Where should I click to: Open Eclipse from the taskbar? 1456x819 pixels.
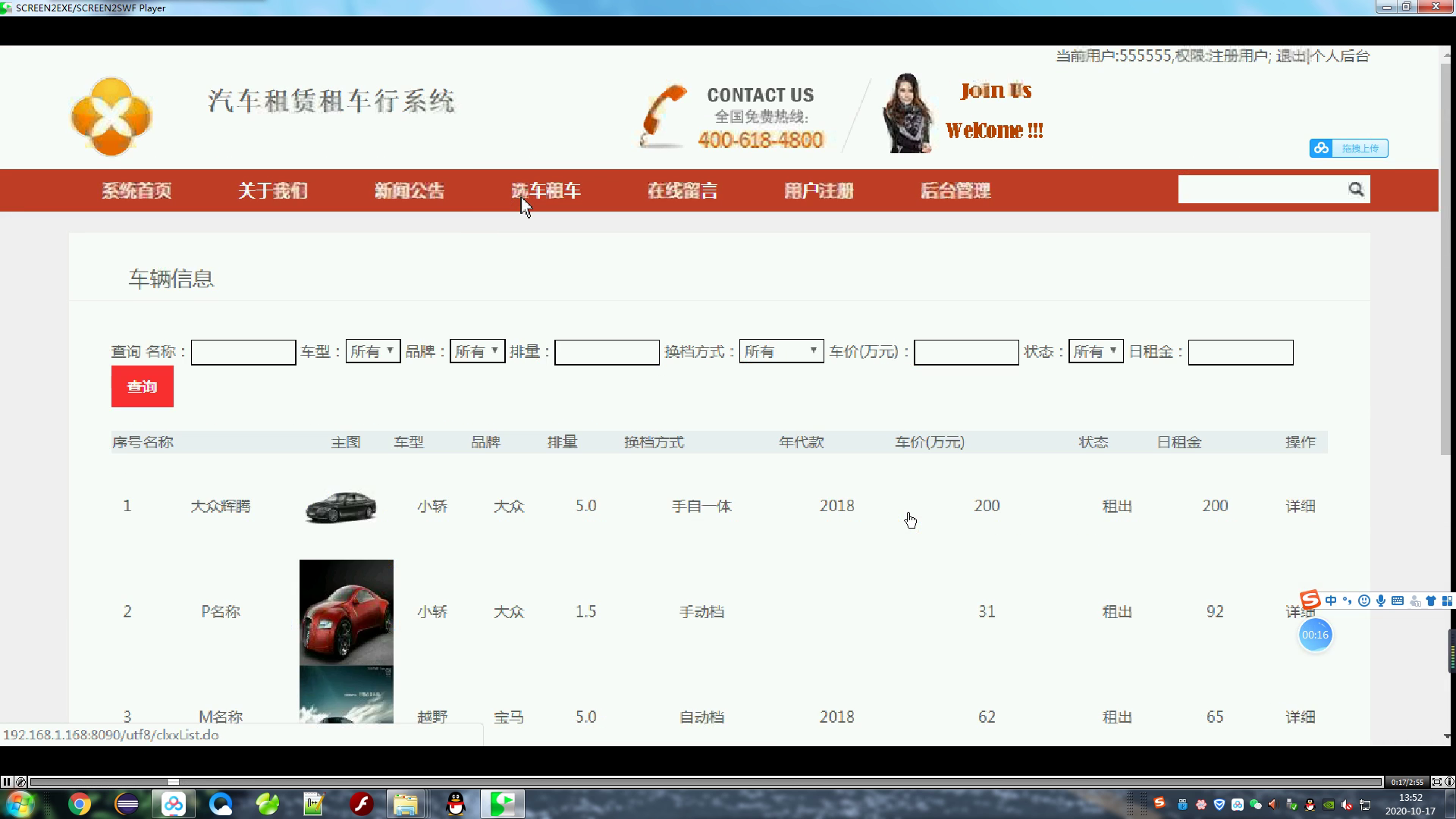click(x=127, y=804)
